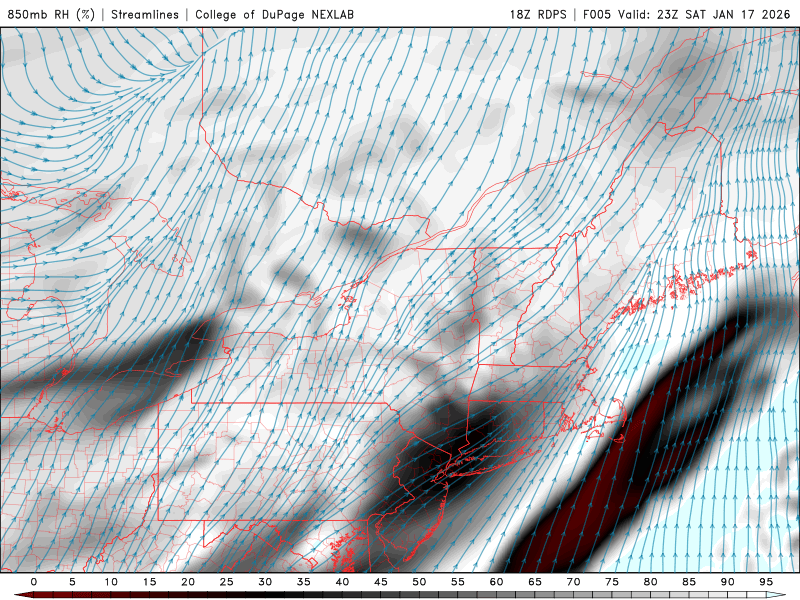Choose the '60' label on the scale
This screenshot has width=800, height=600.
coord(496,582)
